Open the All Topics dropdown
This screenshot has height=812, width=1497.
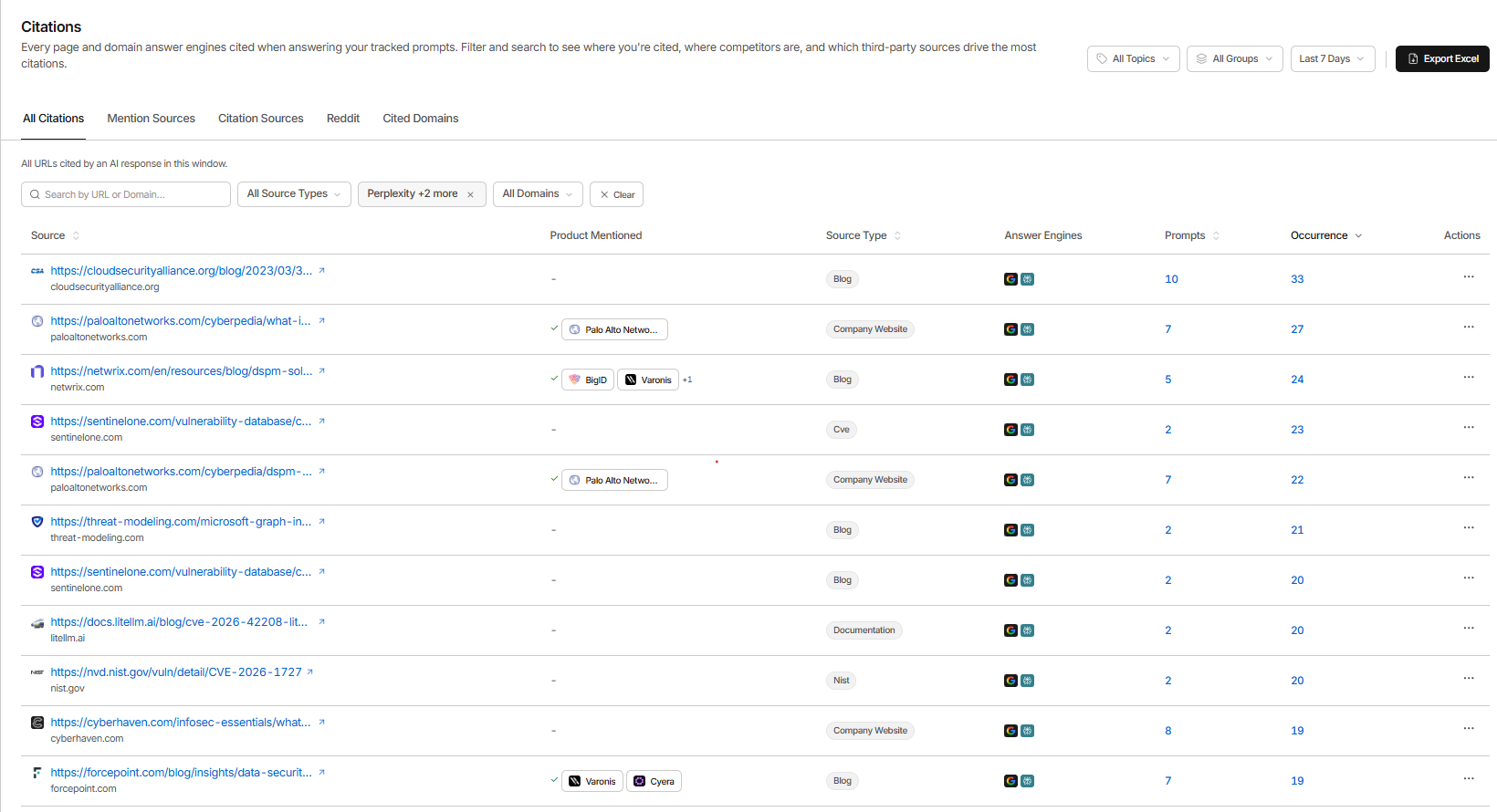pyautogui.click(x=1134, y=58)
